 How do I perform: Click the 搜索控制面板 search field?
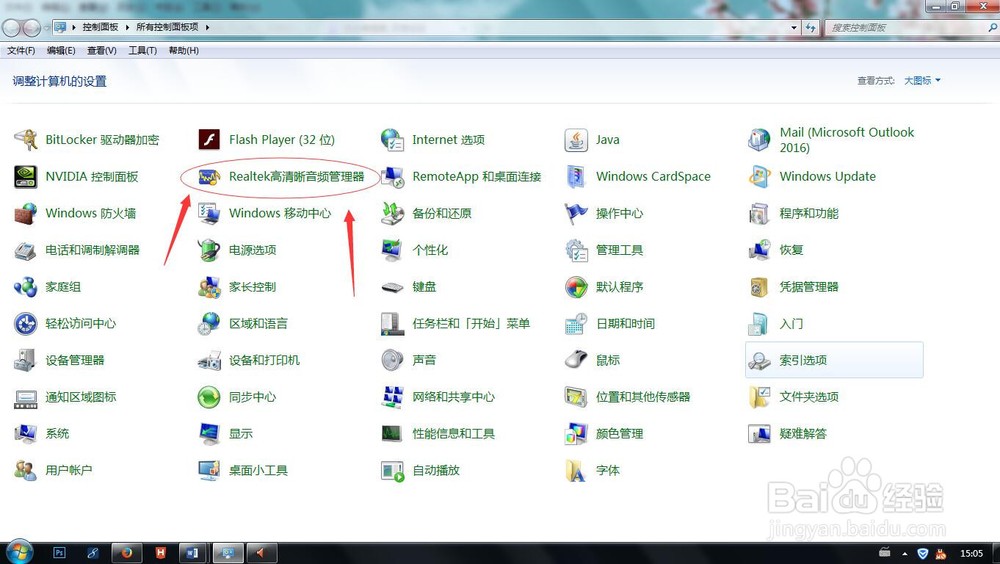coord(906,27)
